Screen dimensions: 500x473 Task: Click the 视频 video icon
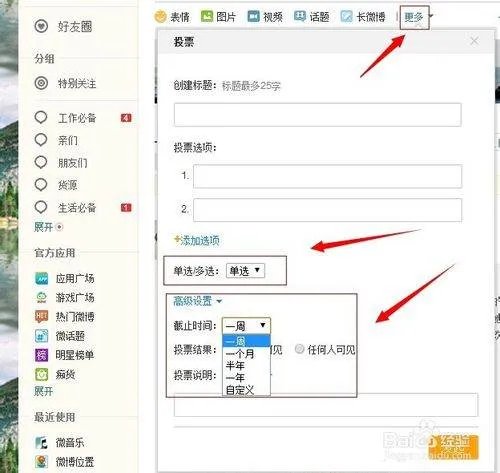point(253,16)
